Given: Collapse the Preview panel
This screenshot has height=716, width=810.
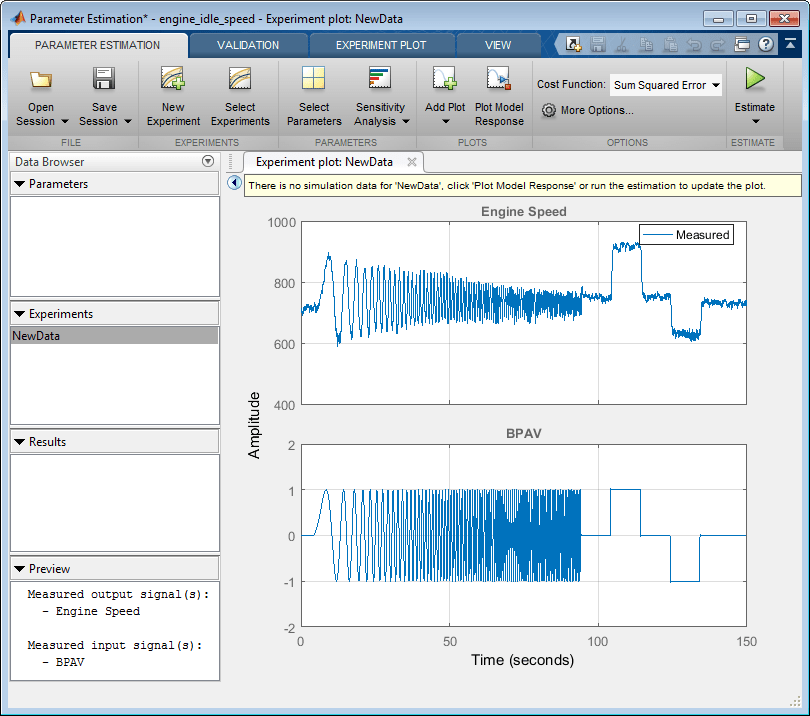Looking at the screenshot, I should [x=19, y=569].
